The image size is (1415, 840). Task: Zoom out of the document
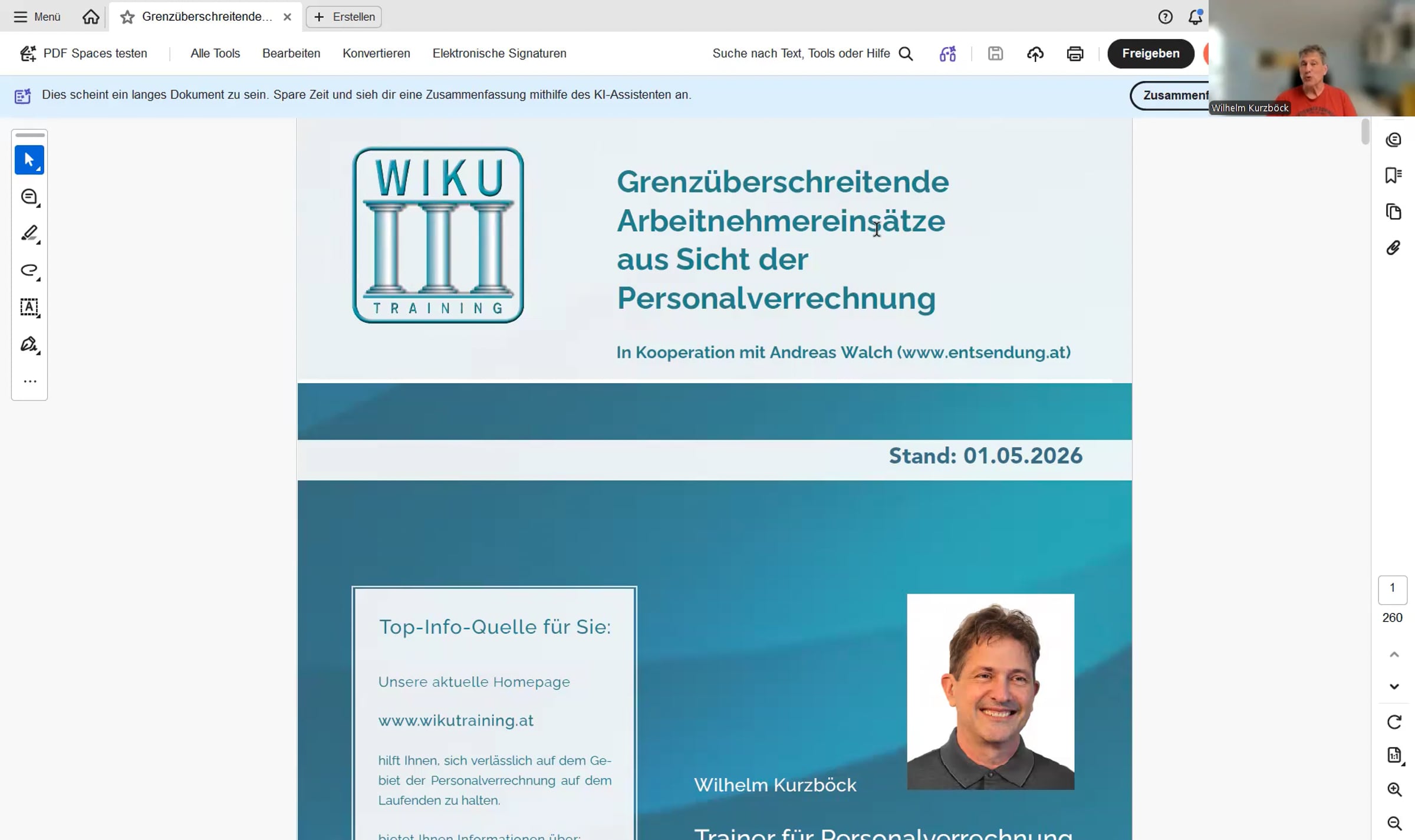point(1394,823)
